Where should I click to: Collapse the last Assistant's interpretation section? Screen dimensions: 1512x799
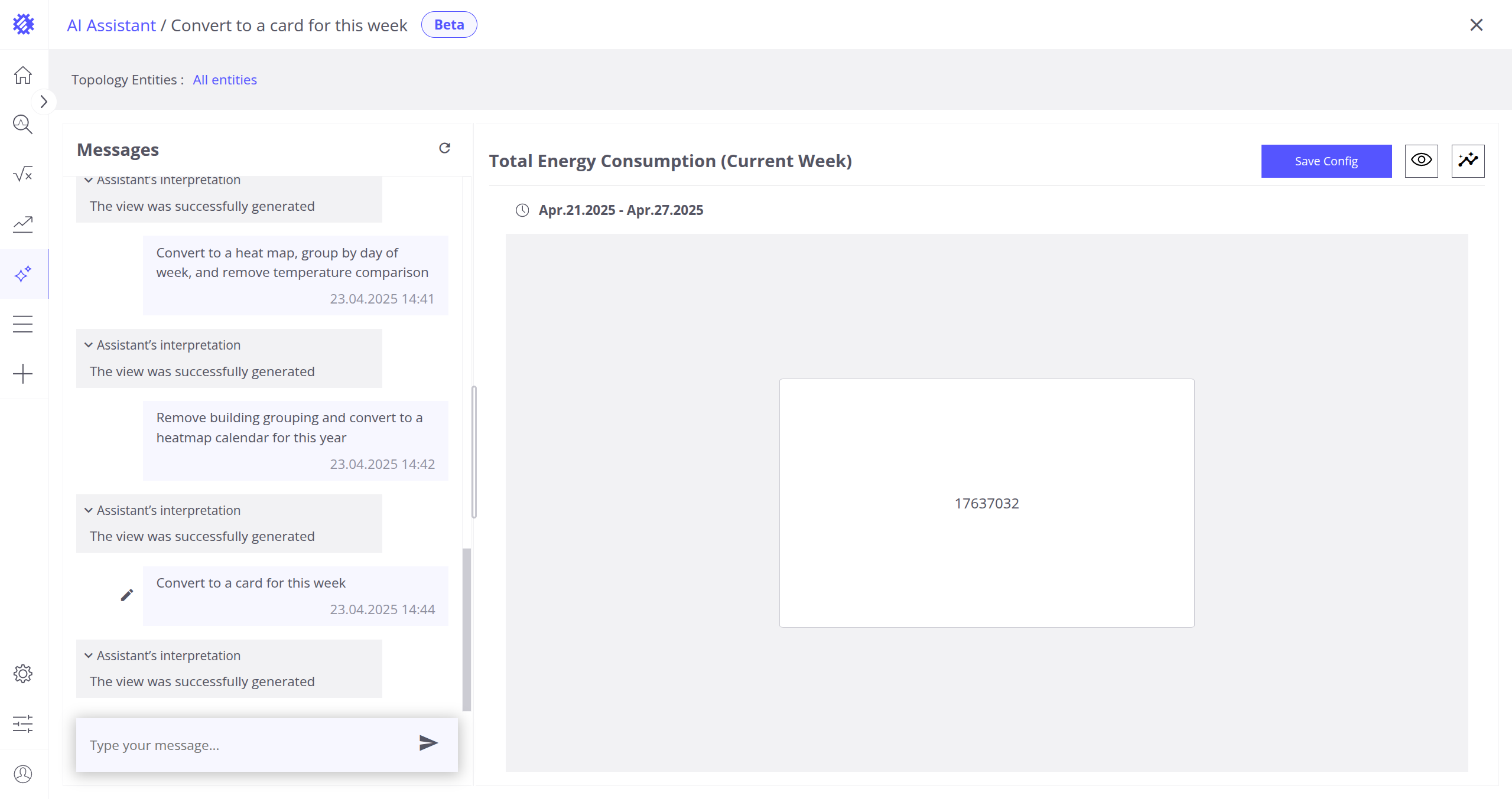point(89,655)
